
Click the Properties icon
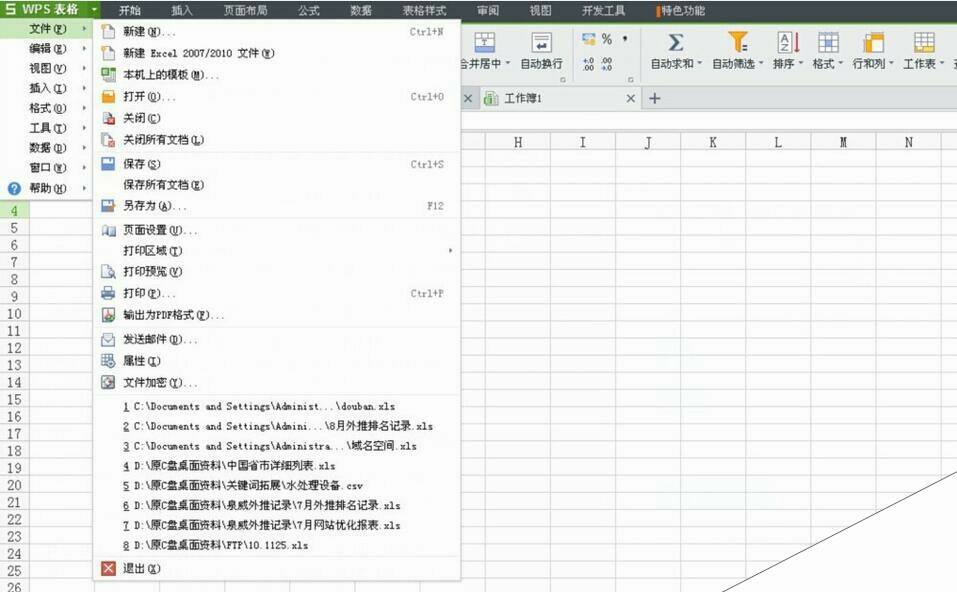pos(108,361)
